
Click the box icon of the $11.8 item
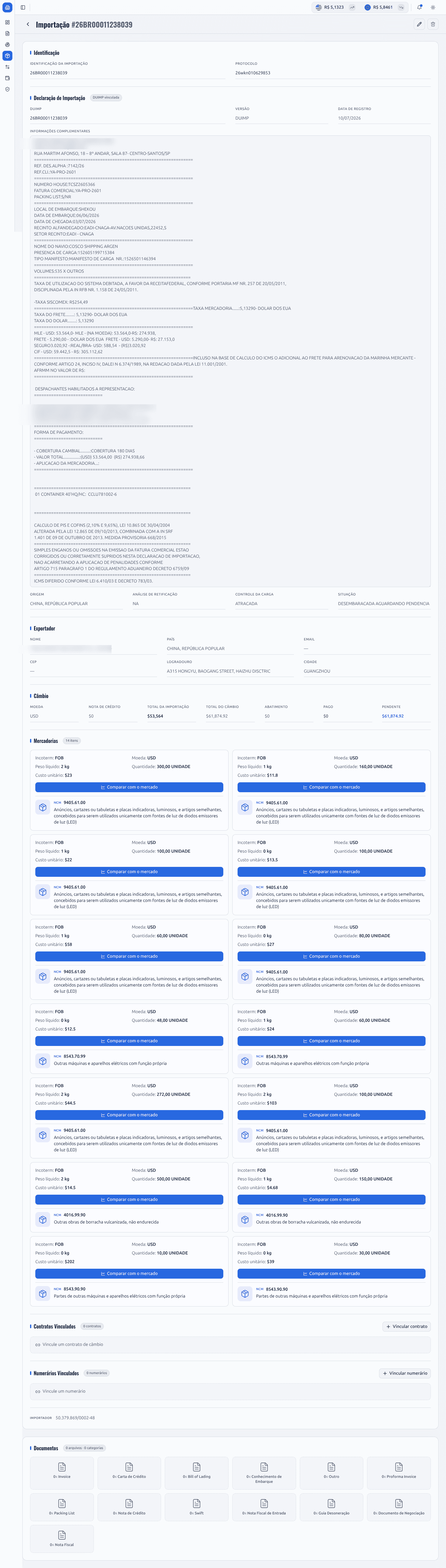pos(245,807)
